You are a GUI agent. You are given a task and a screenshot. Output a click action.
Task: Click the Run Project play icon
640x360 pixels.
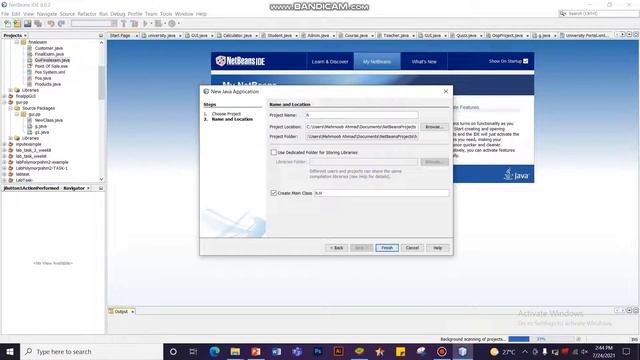145,24
